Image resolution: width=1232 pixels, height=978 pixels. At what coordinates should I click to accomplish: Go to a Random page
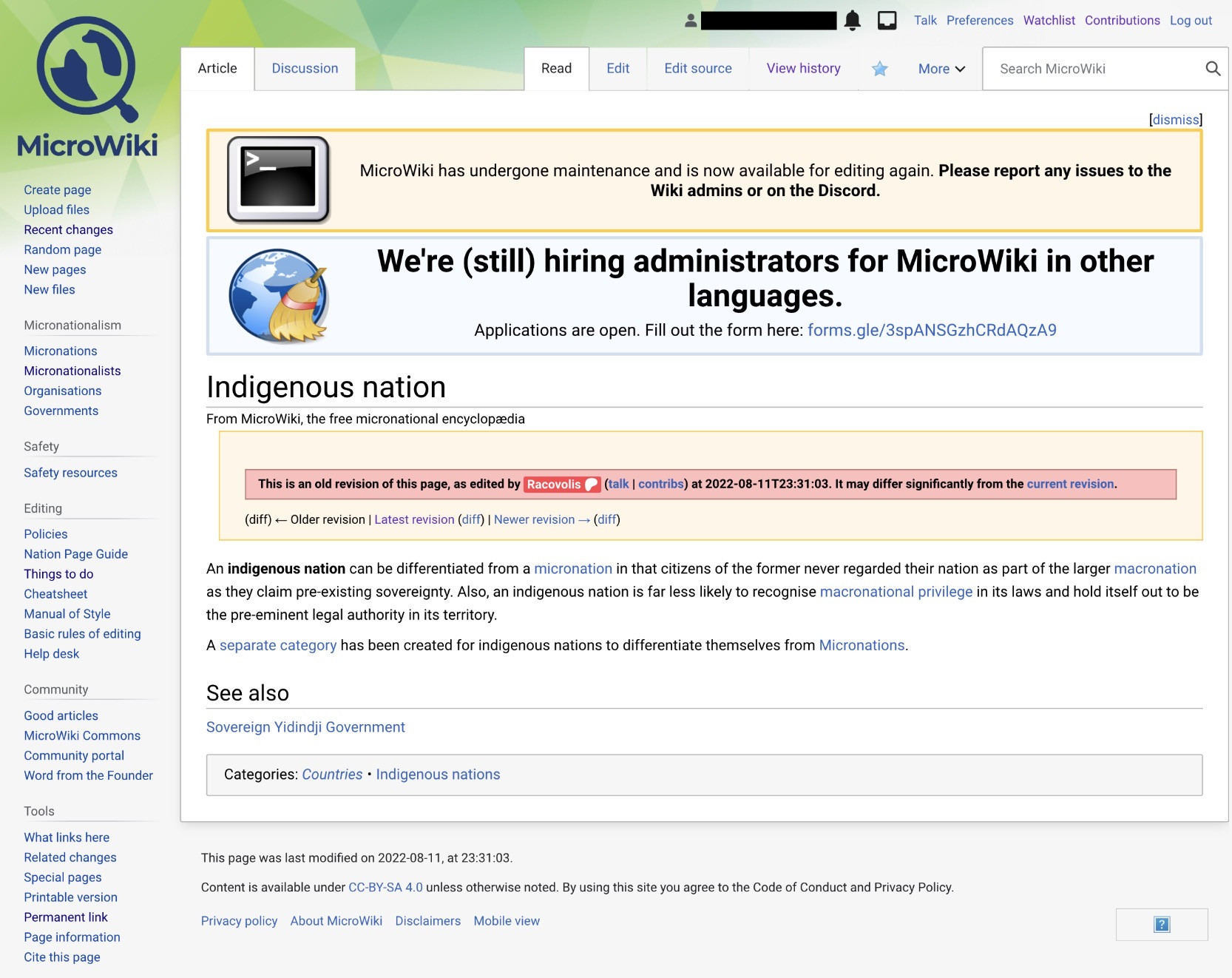pos(62,250)
